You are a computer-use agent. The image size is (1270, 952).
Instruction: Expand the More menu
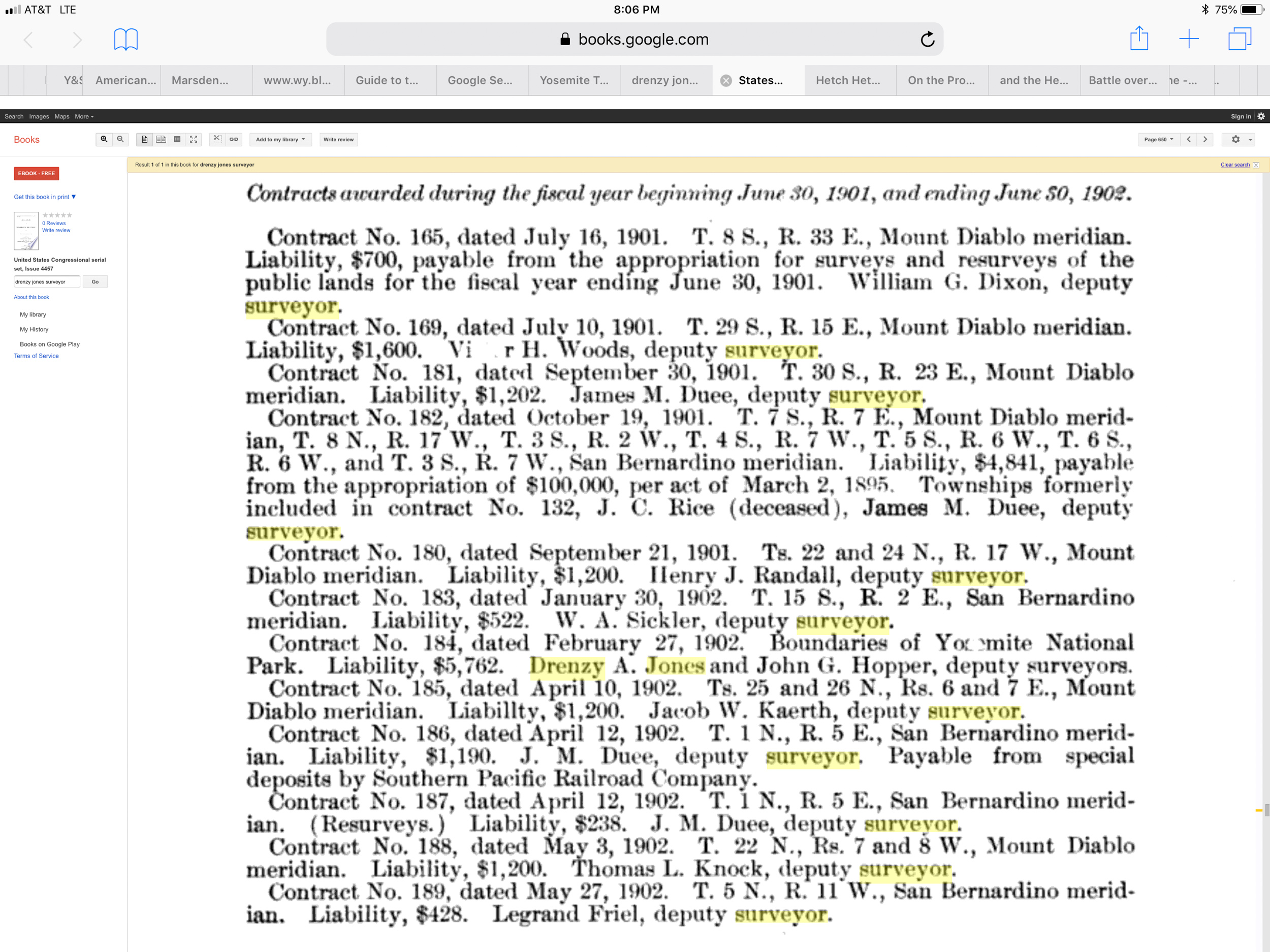(84, 116)
